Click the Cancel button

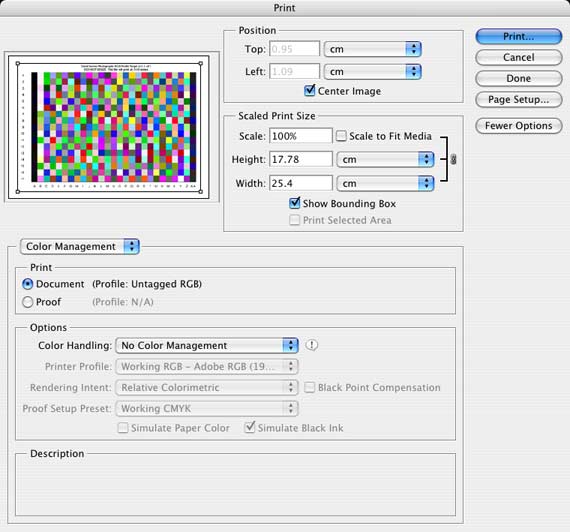tap(518, 57)
